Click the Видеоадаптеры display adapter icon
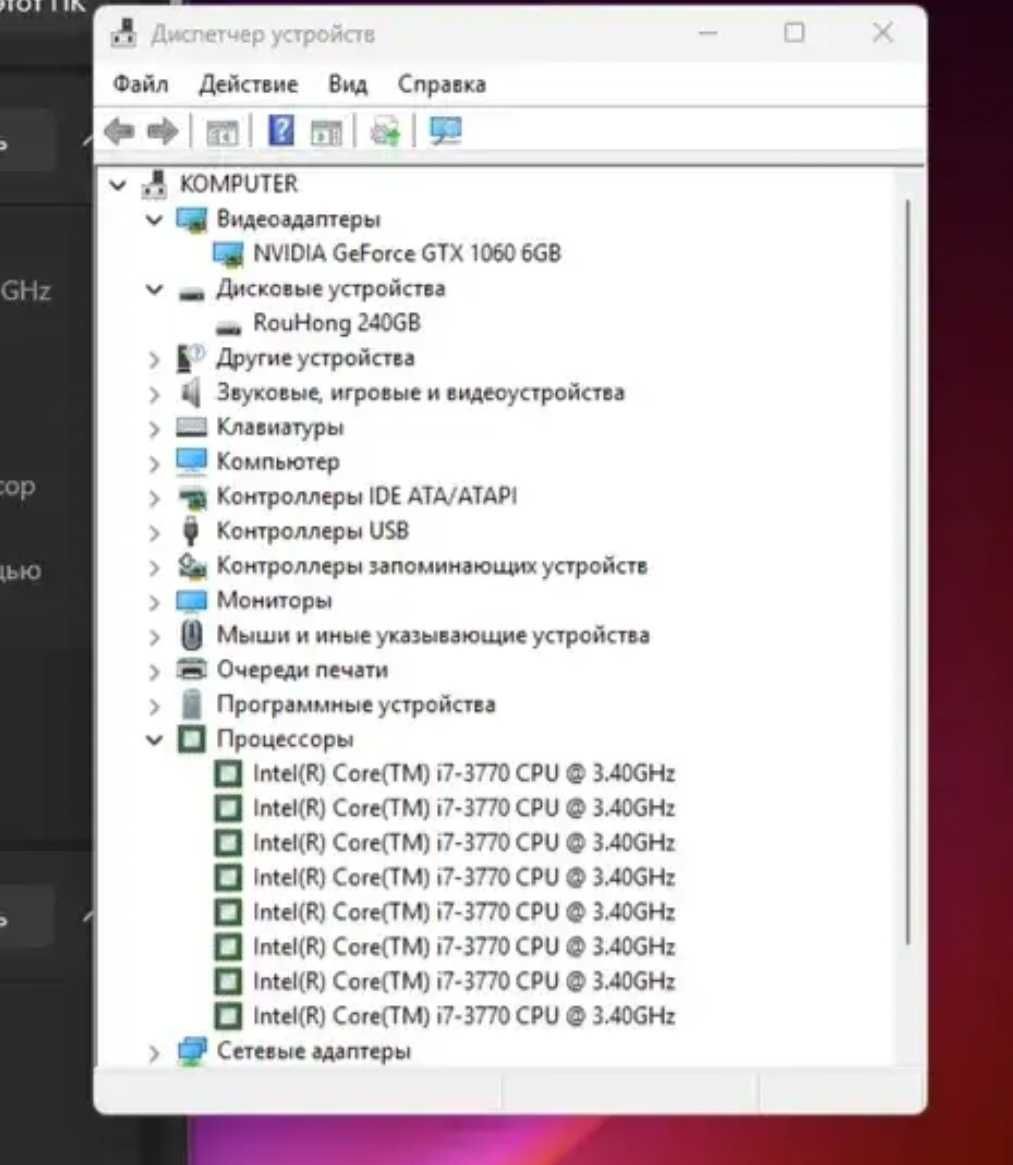The width and height of the screenshot is (1013, 1165). (191, 219)
